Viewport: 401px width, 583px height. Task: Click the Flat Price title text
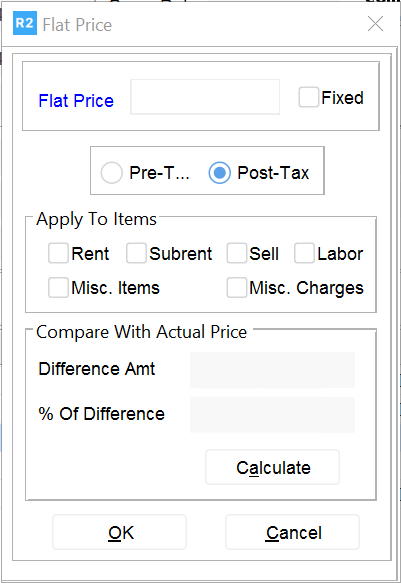pos(77,25)
